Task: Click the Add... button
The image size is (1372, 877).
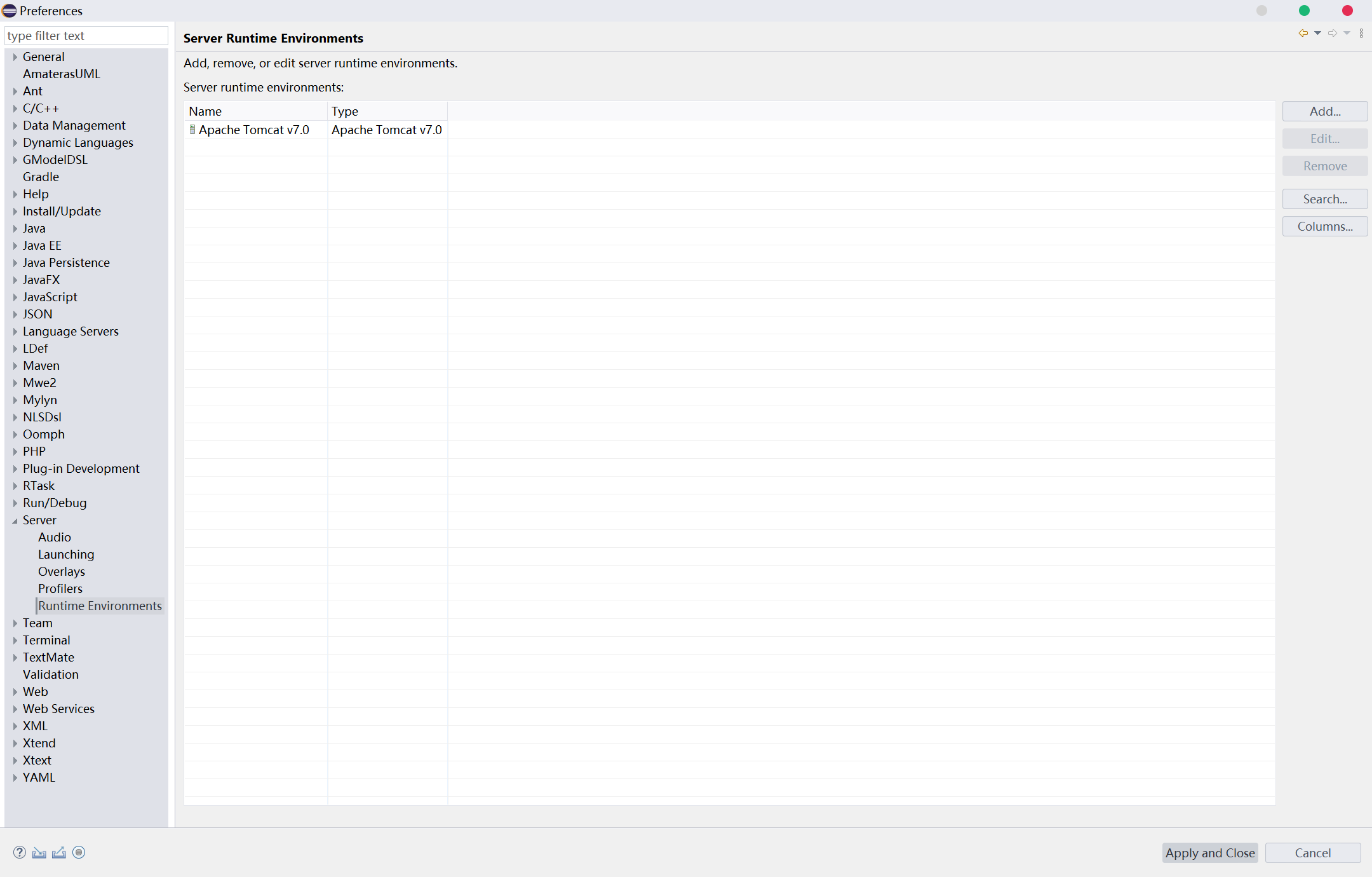Action: point(1325,111)
